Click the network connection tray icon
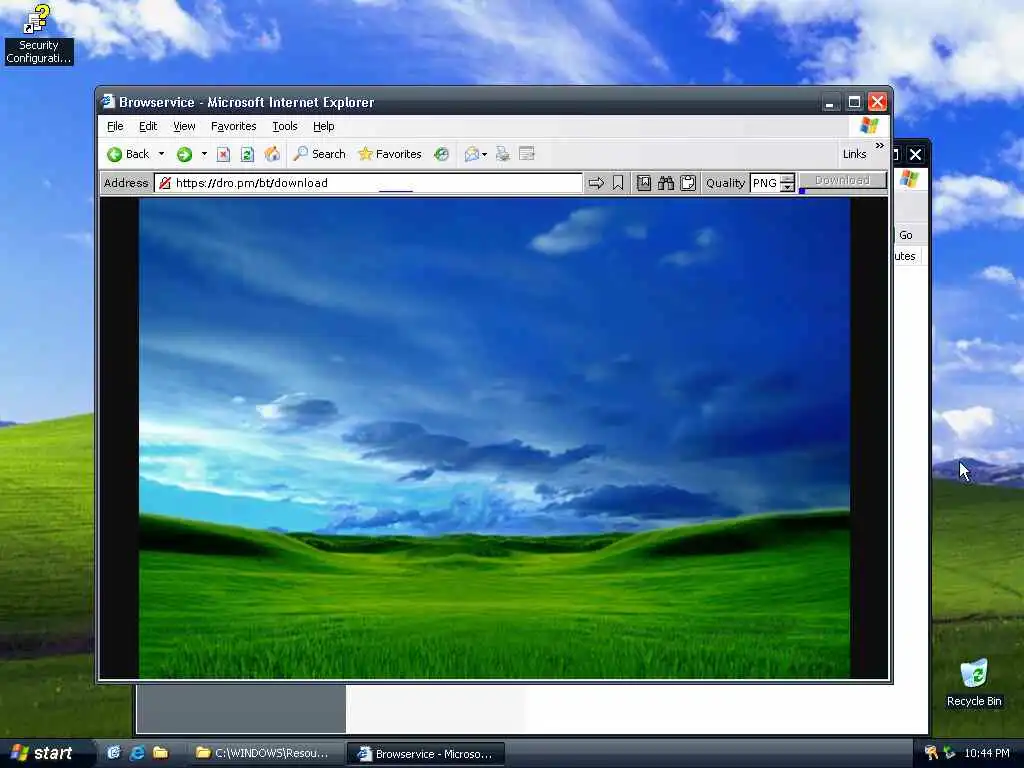Screen dimensions: 1024x768 [x=949, y=753]
